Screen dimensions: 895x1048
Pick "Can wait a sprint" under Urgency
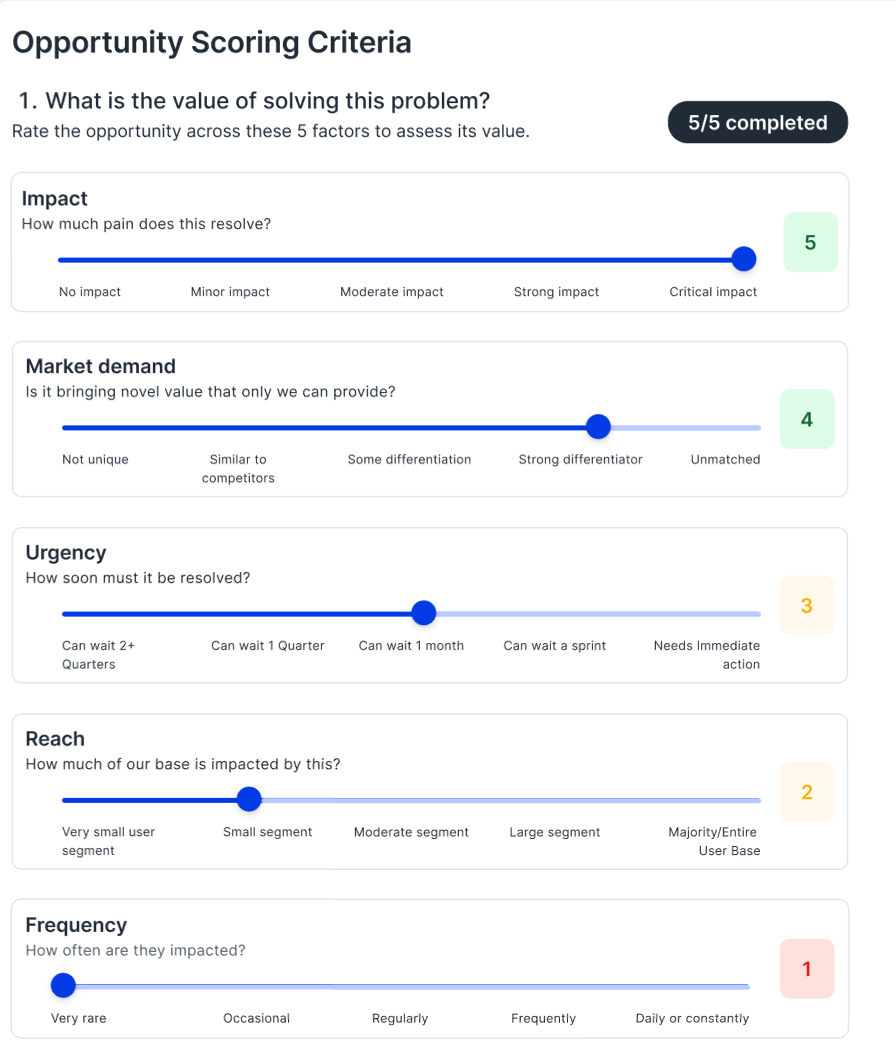coord(554,646)
